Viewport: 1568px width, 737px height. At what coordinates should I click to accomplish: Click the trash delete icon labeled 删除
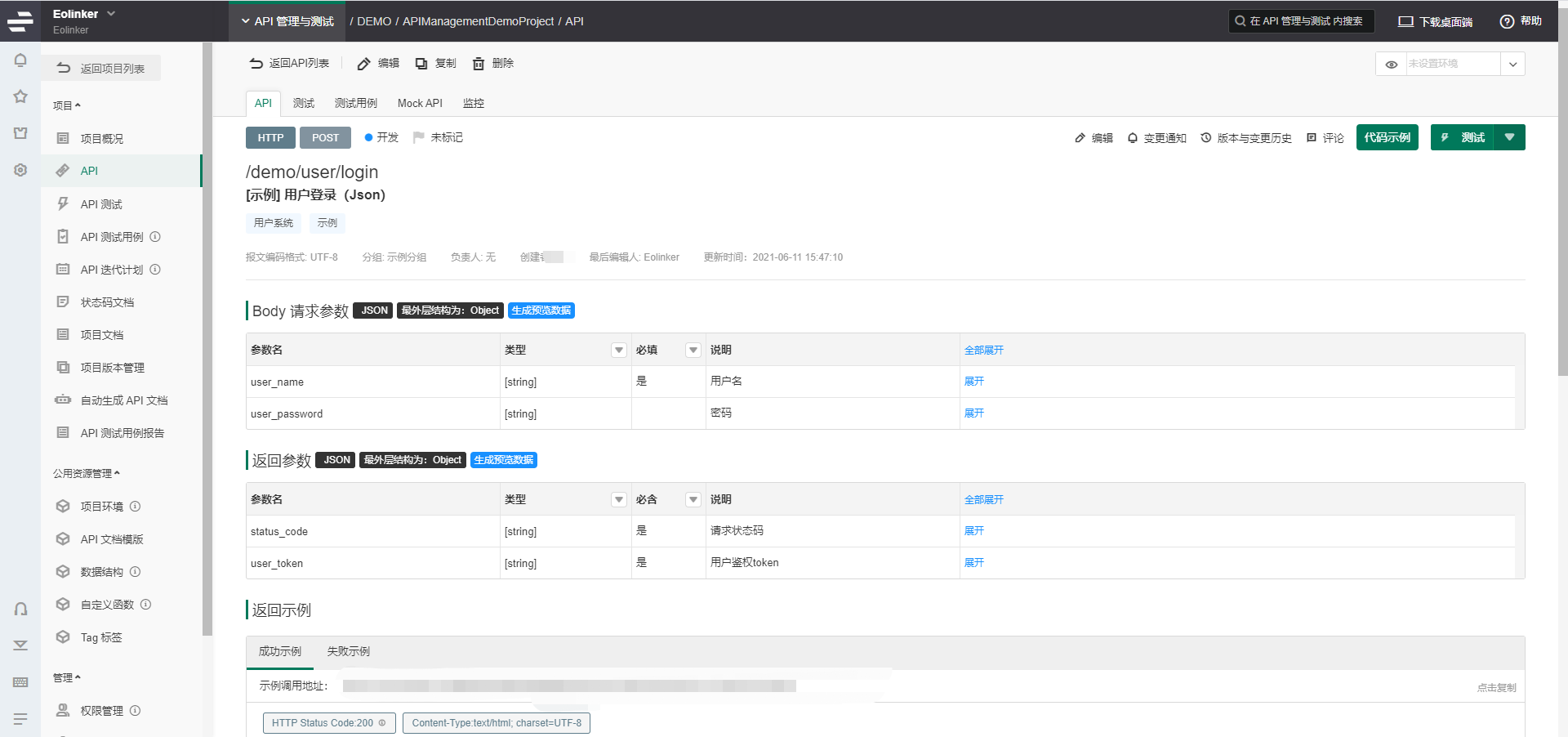pos(479,64)
